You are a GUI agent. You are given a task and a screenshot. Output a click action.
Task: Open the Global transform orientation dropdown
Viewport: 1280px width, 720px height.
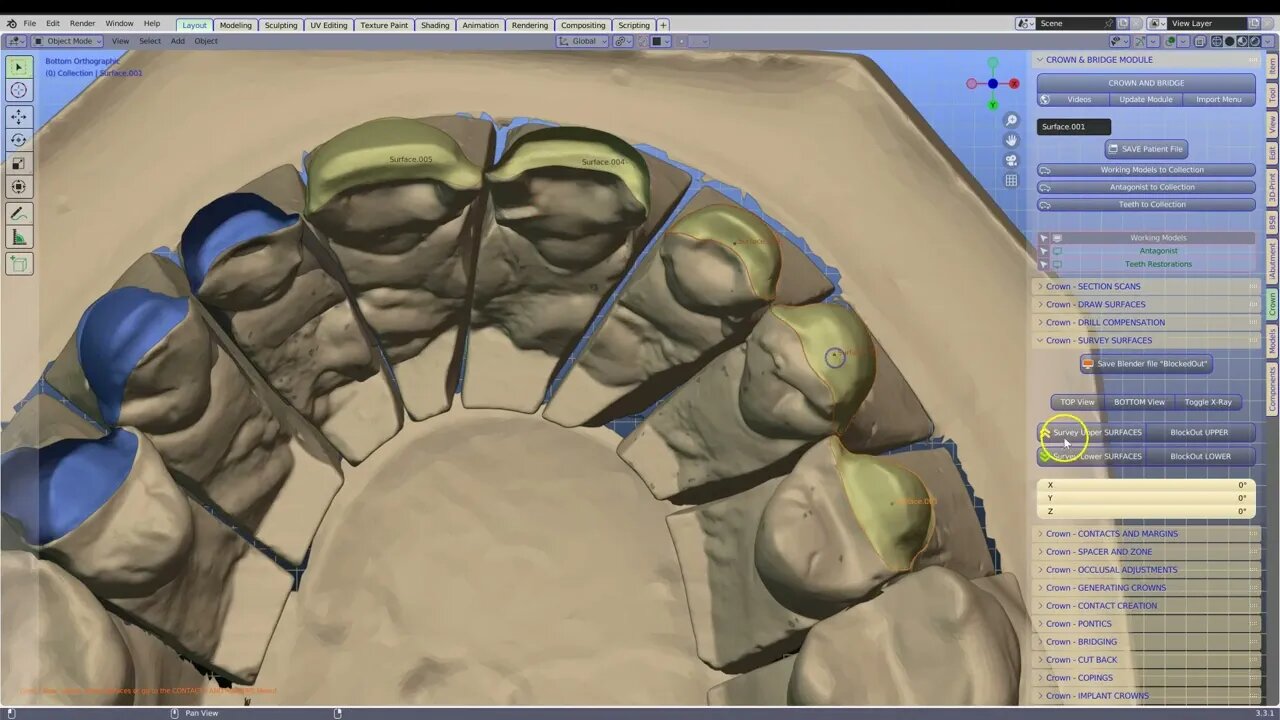582,41
